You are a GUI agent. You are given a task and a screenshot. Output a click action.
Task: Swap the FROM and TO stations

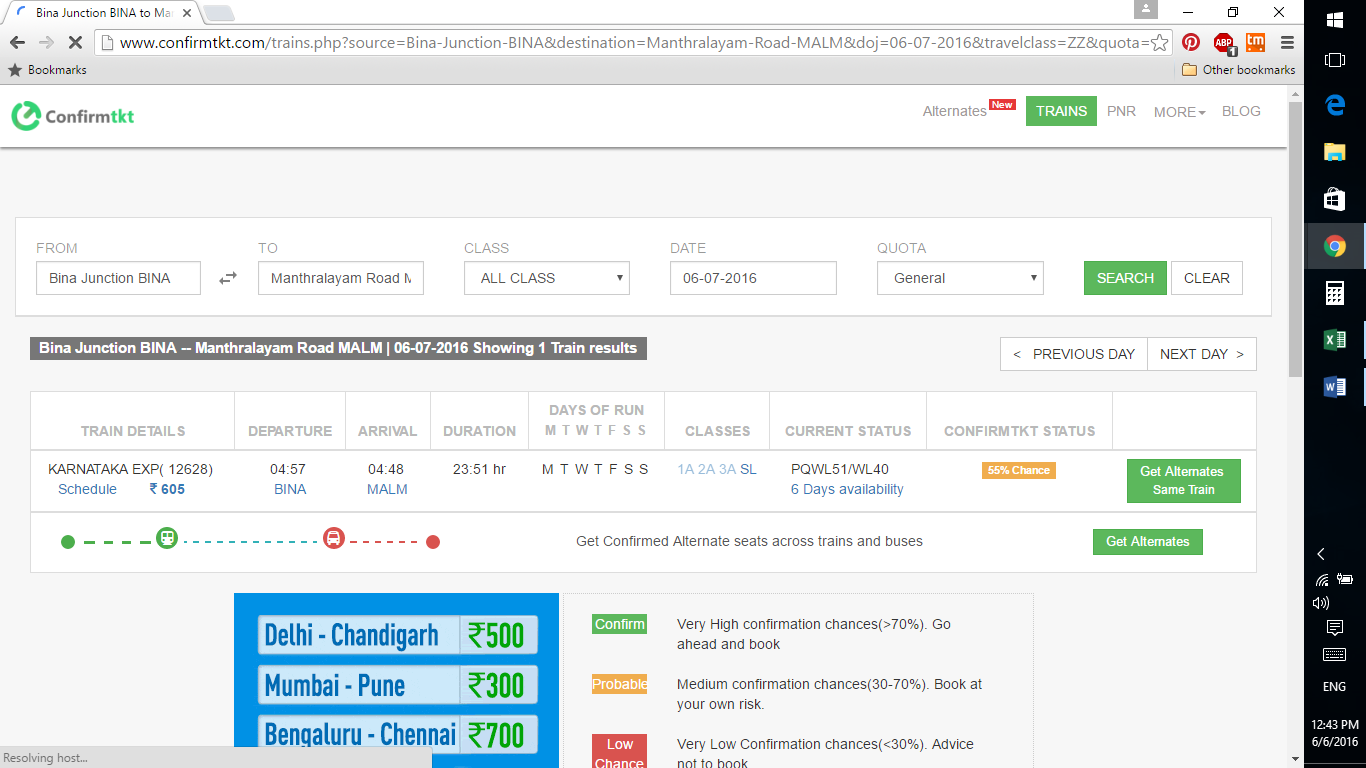coord(228,277)
